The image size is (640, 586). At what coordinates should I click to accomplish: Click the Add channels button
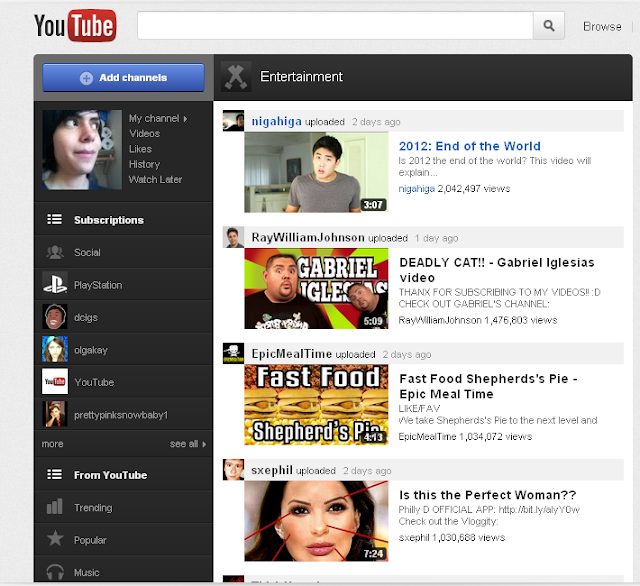click(x=123, y=78)
